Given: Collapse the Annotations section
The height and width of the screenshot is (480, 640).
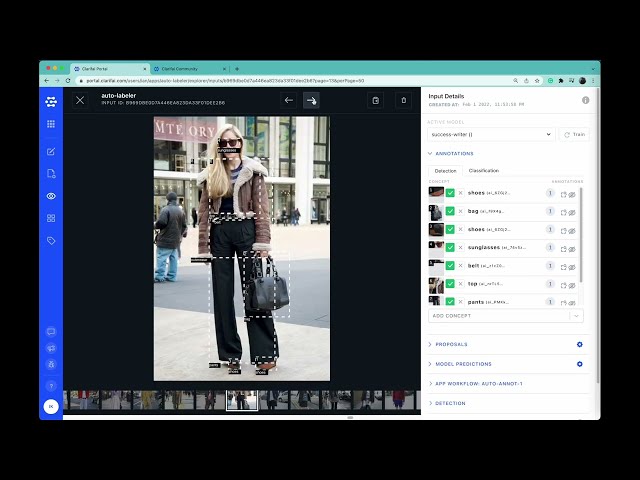Looking at the screenshot, I should tap(451, 153).
